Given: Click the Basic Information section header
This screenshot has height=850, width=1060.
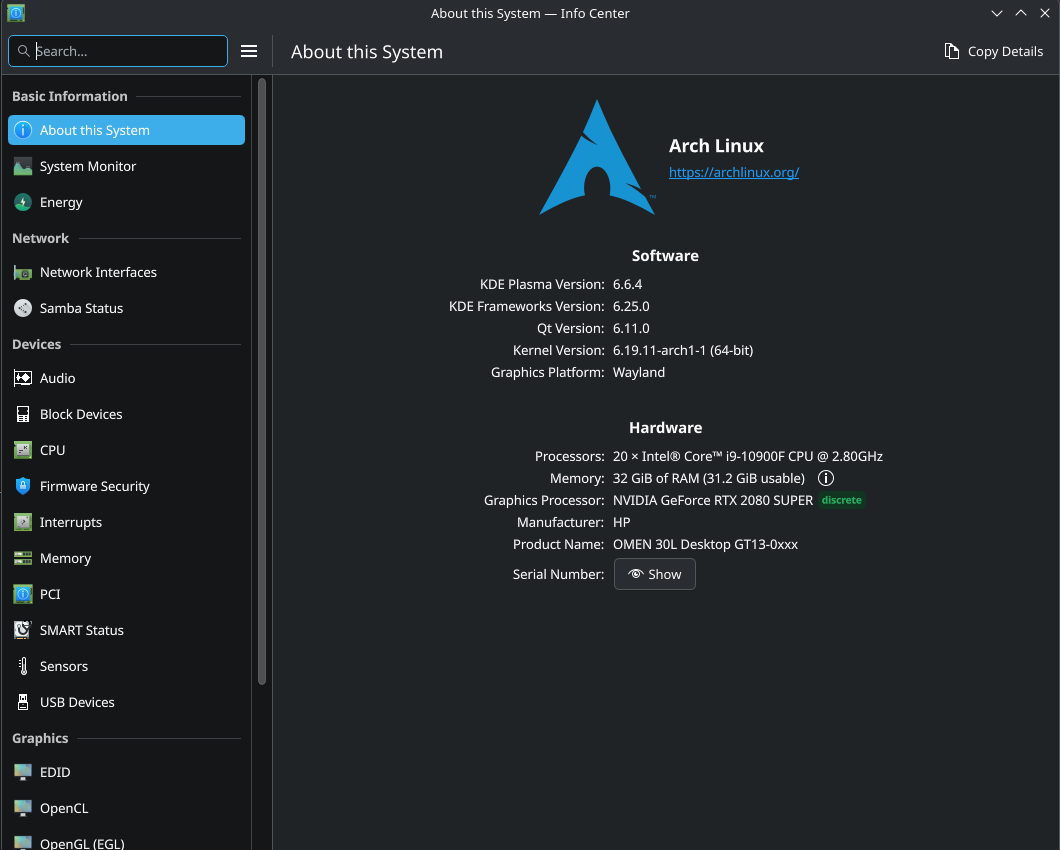Looking at the screenshot, I should (x=70, y=96).
